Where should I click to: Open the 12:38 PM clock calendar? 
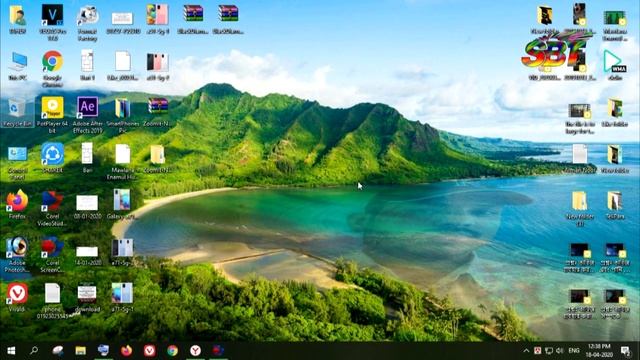(599, 351)
